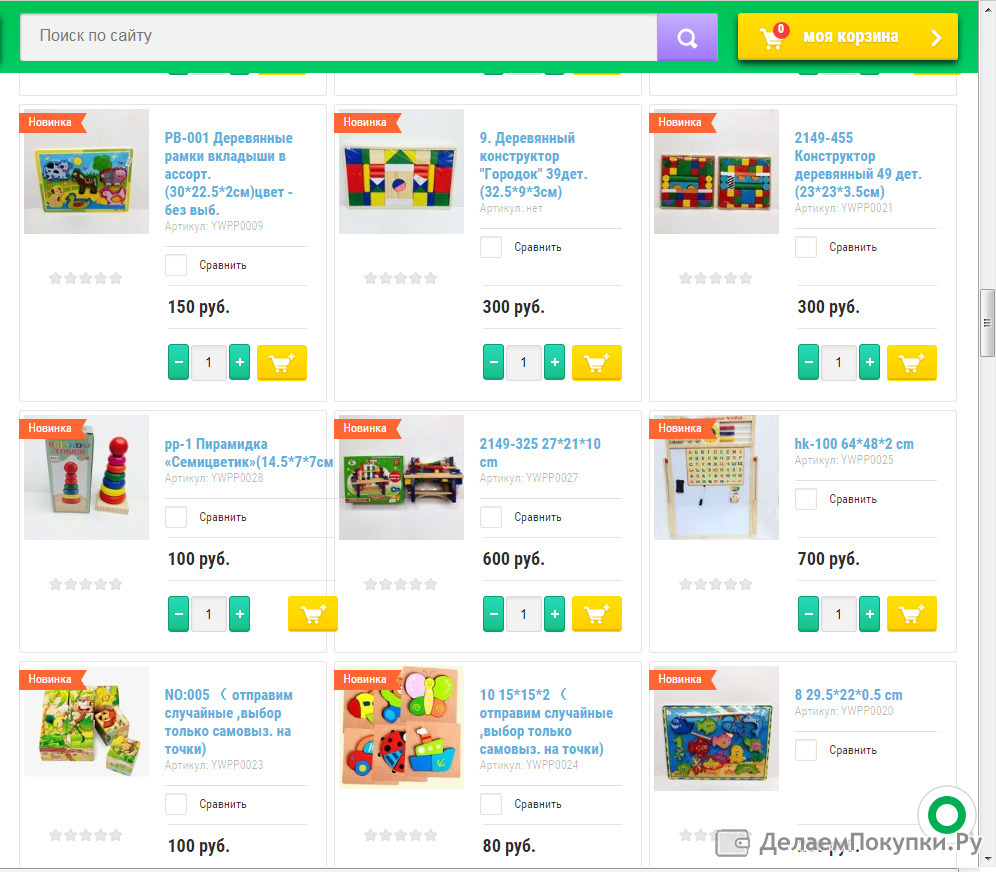The width and height of the screenshot is (996, 872).
Task: Add the 2149-455 wooden constructor to cart
Action: 912,363
